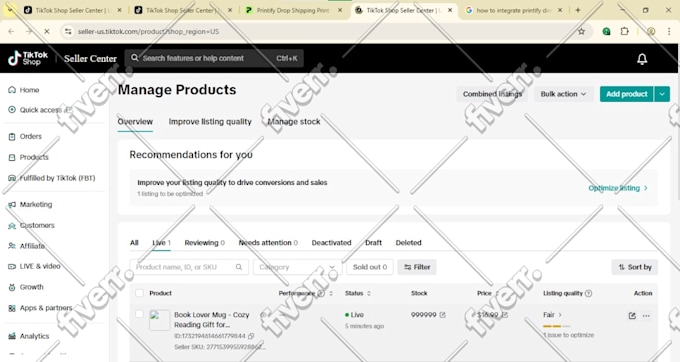Expand Fair listing quality details
This screenshot has height=362, width=680.
[x=552, y=315]
